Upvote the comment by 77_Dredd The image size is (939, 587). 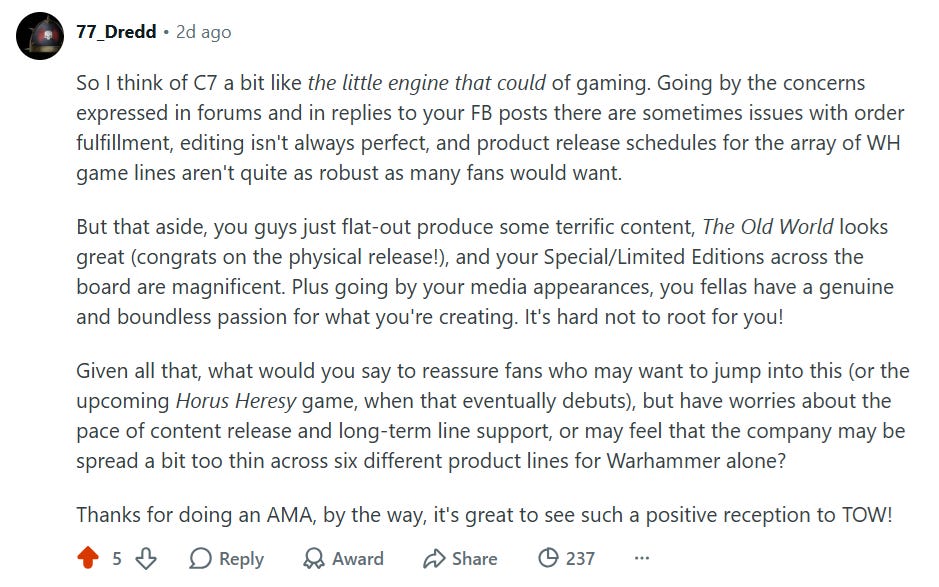[x=88, y=558]
